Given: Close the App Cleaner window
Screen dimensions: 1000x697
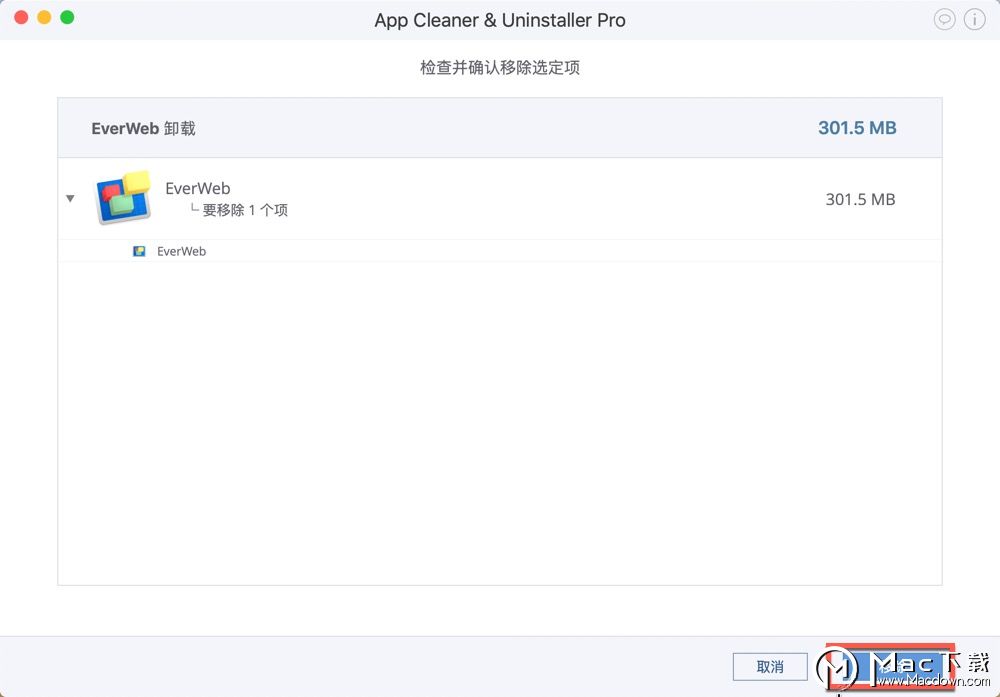Looking at the screenshot, I should pyautogui.click(x=21, y=17).
